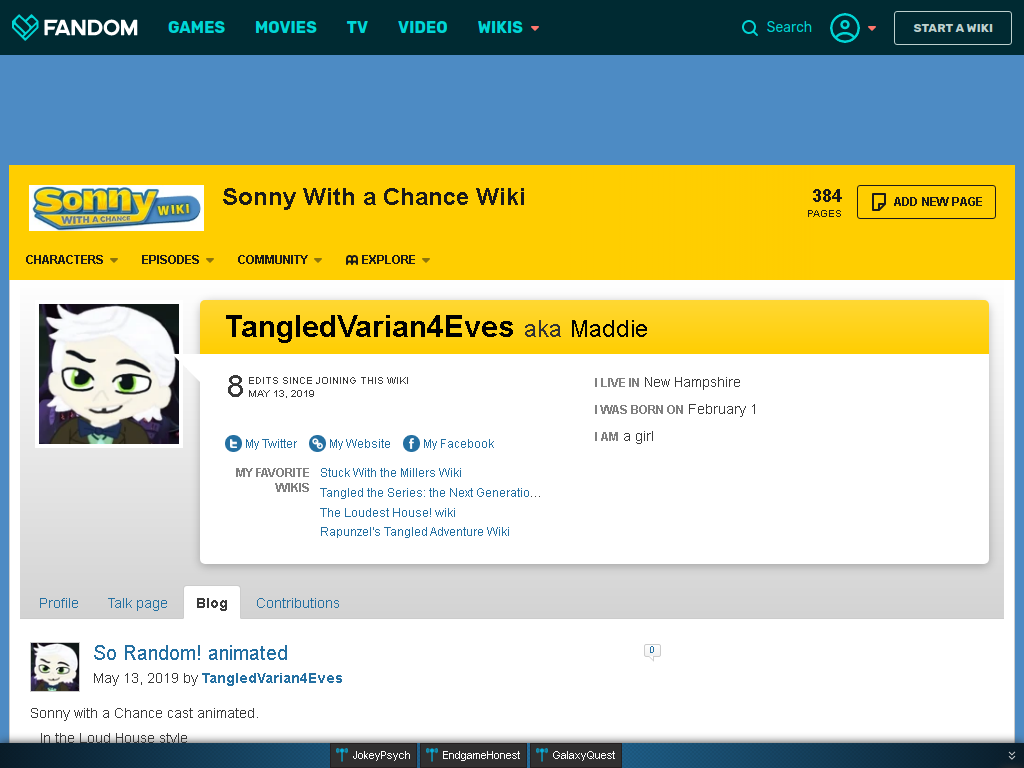Switch to the Talk page tab
Viewport: 1024px width, 768px height.
point(137,603)
